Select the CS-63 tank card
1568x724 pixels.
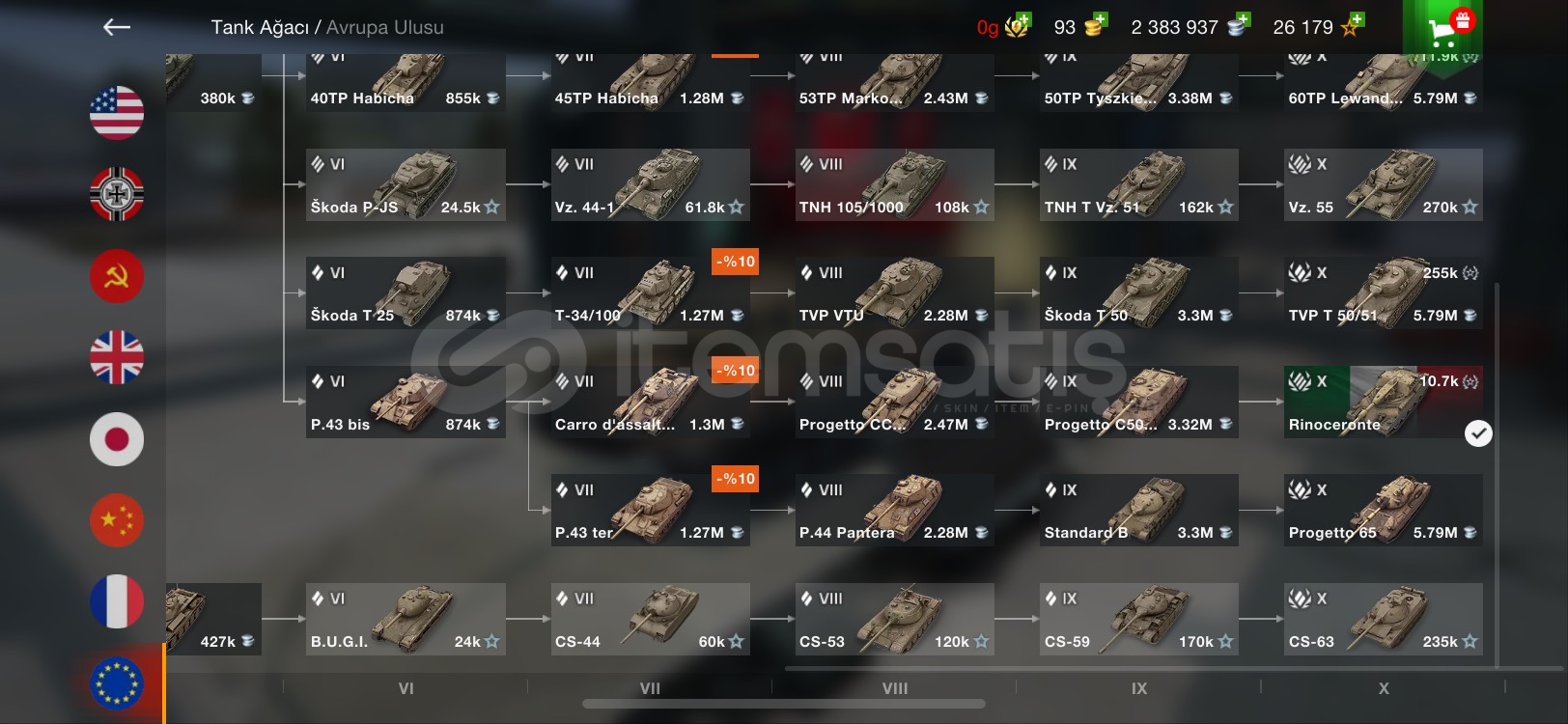pyautogui.click(x=1383, y=619)
